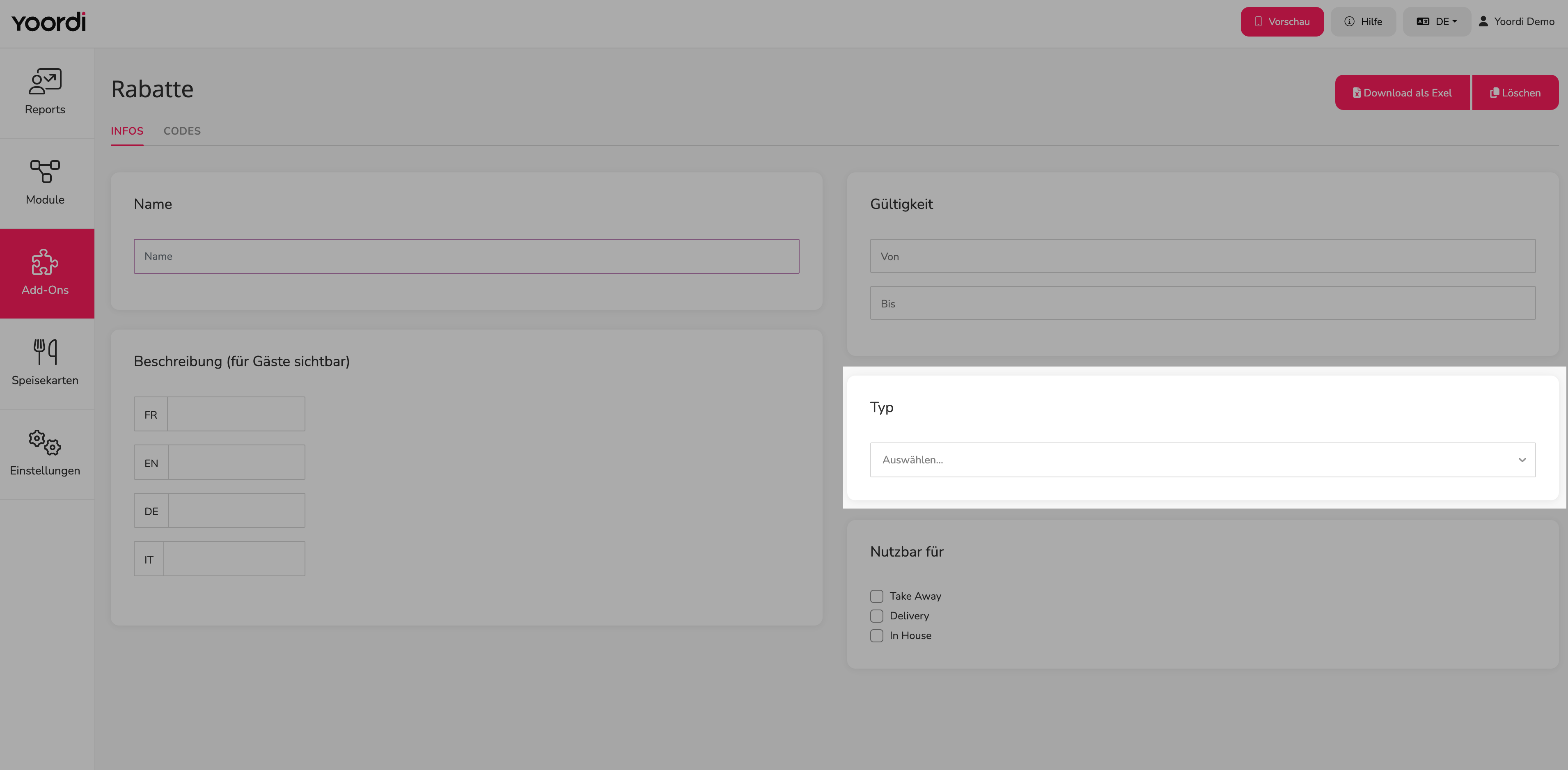Open the Reports sidebar icon
This screenshot has width=1568, height=770.
(45, 82)
